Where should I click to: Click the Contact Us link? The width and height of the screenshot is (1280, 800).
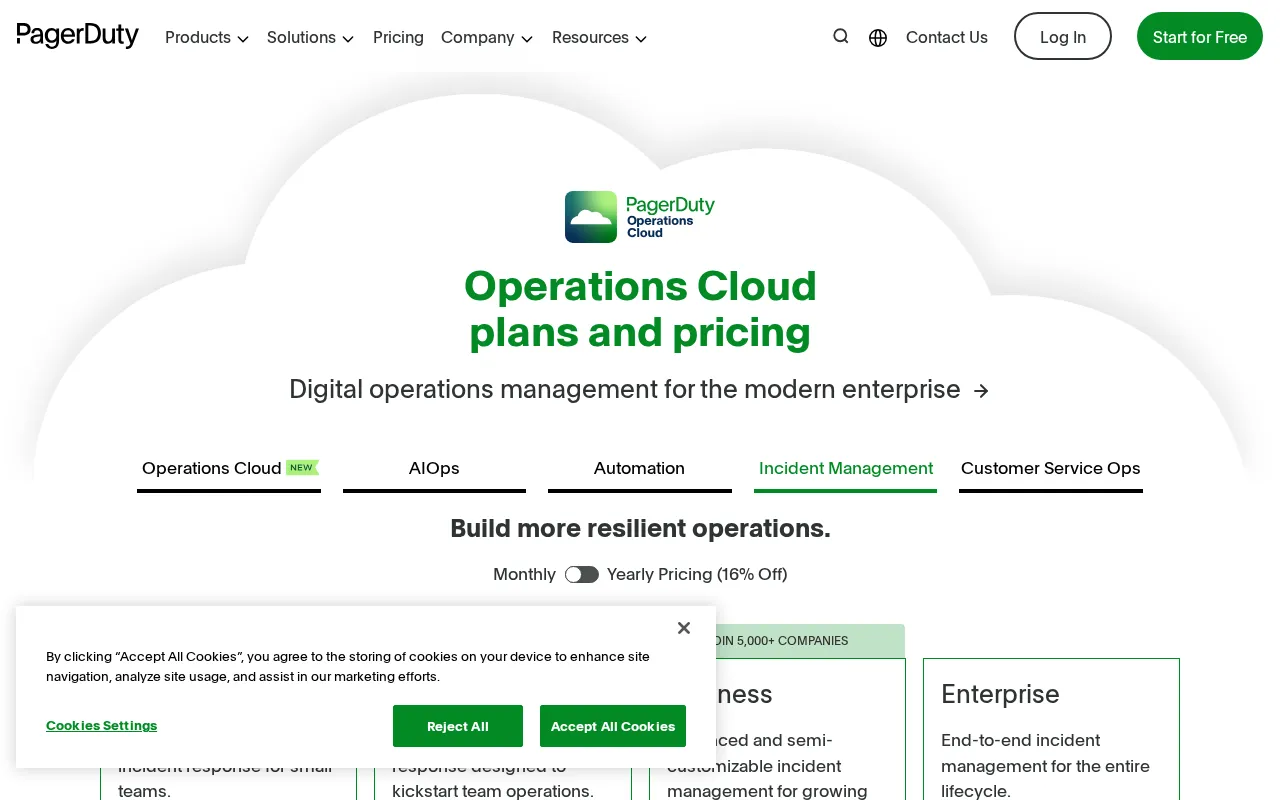947,37
